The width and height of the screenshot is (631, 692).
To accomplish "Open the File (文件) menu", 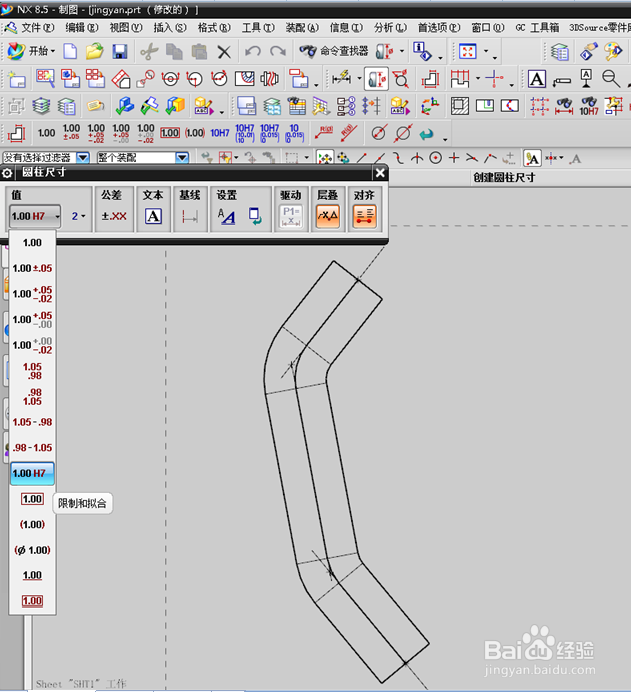I will [38, 27].
